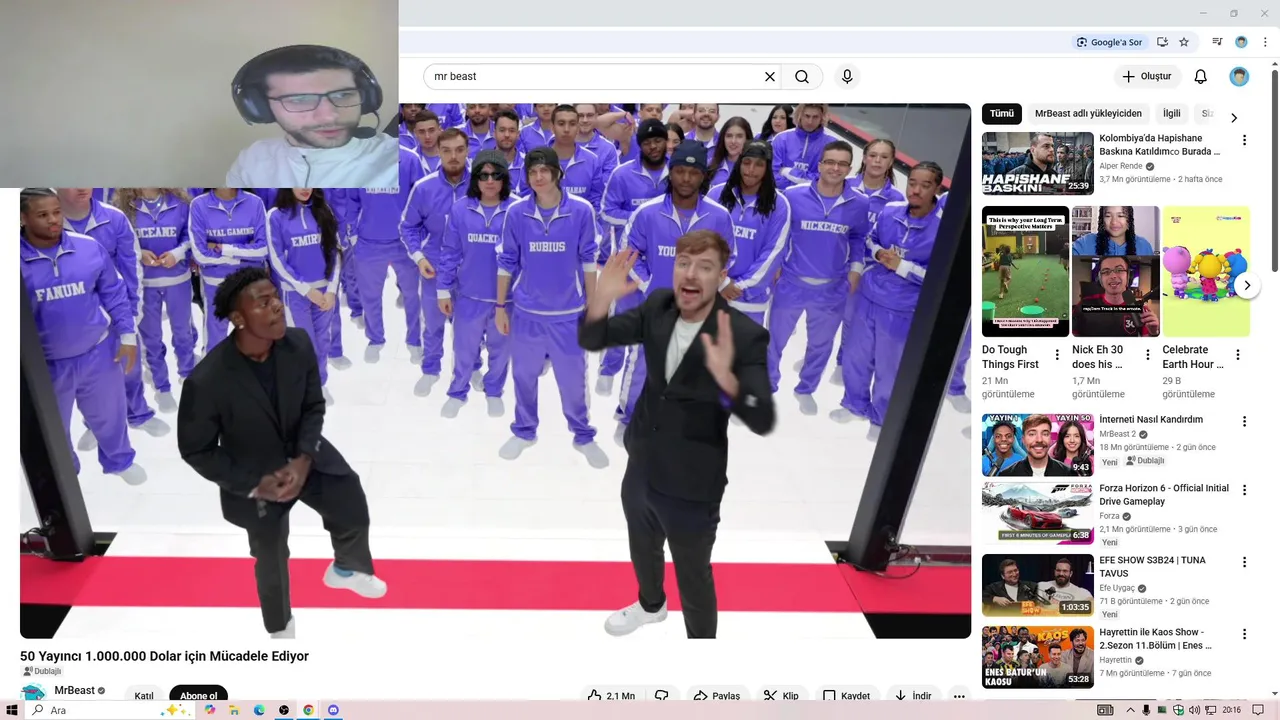This screenshot has height=720, width=1280.
Task: Open Forza Horizon 6 gameplay thumbnail
Action: 1037,514
